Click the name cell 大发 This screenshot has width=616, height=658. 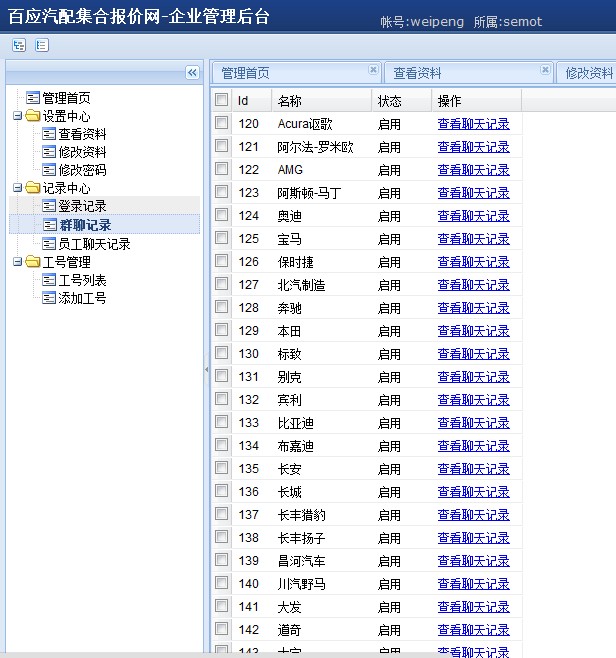point(289,607)
